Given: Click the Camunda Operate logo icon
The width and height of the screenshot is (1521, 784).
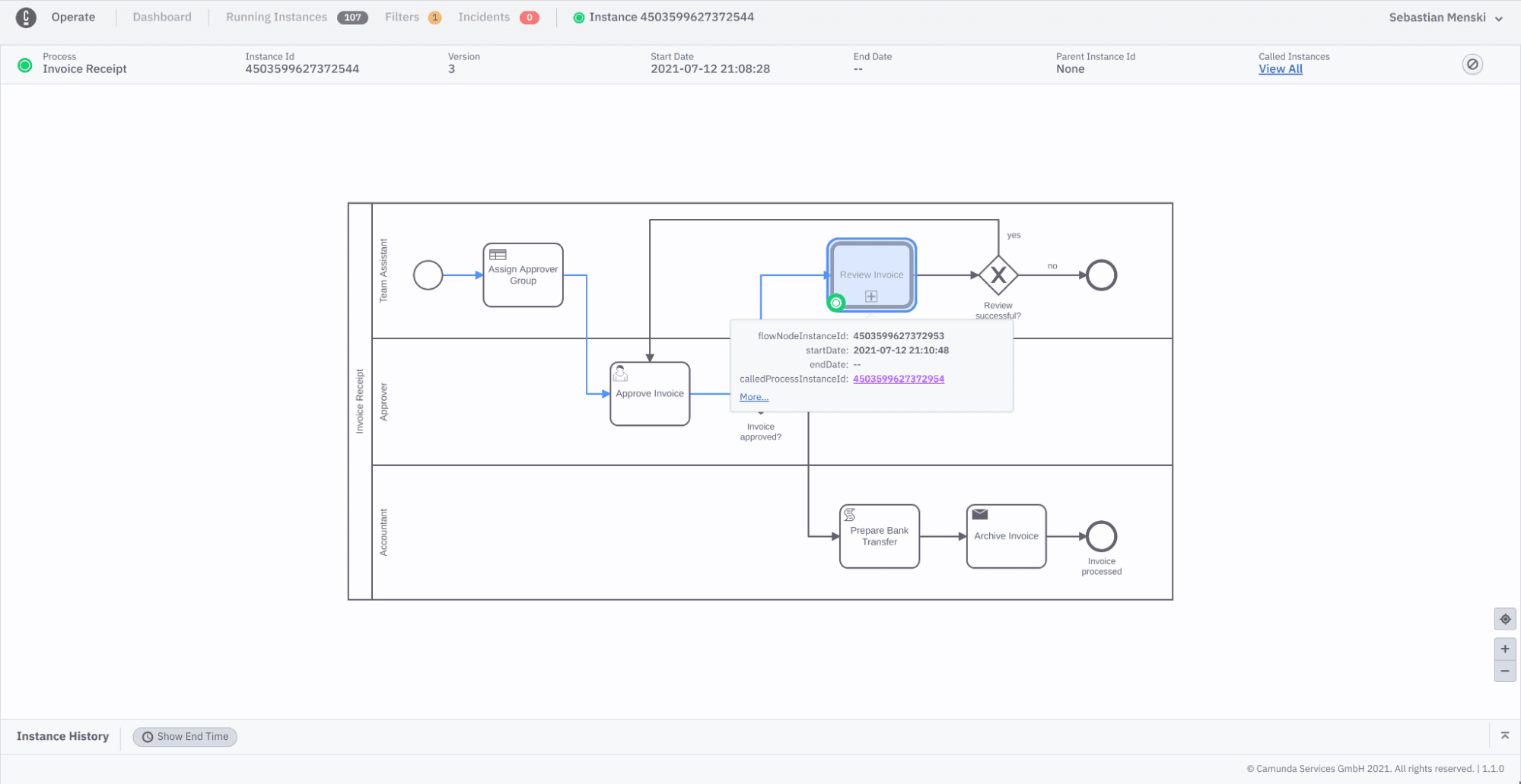Looking at the screenshot, I should pos(26,17).
